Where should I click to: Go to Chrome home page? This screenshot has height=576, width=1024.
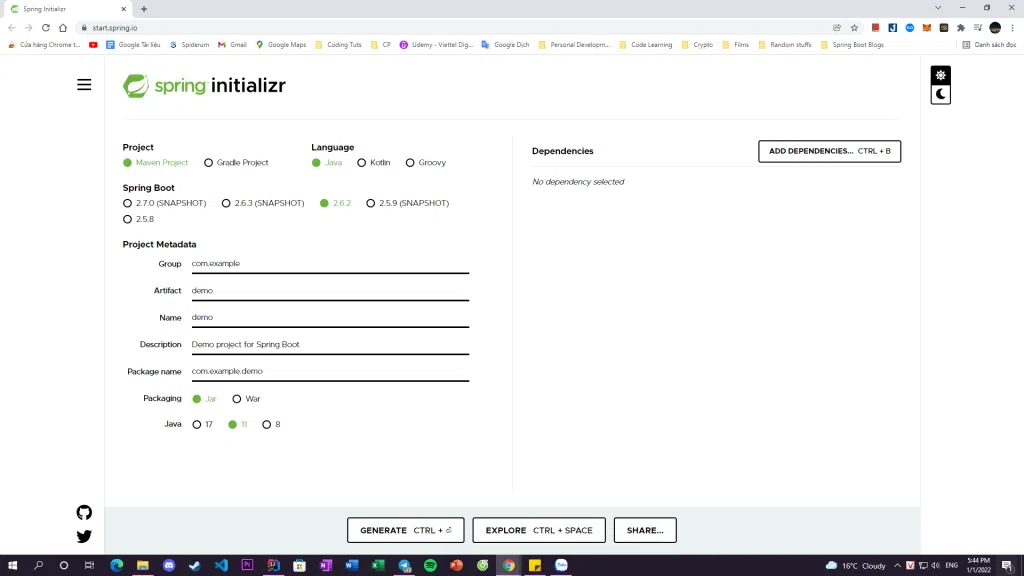coord(63,27)
